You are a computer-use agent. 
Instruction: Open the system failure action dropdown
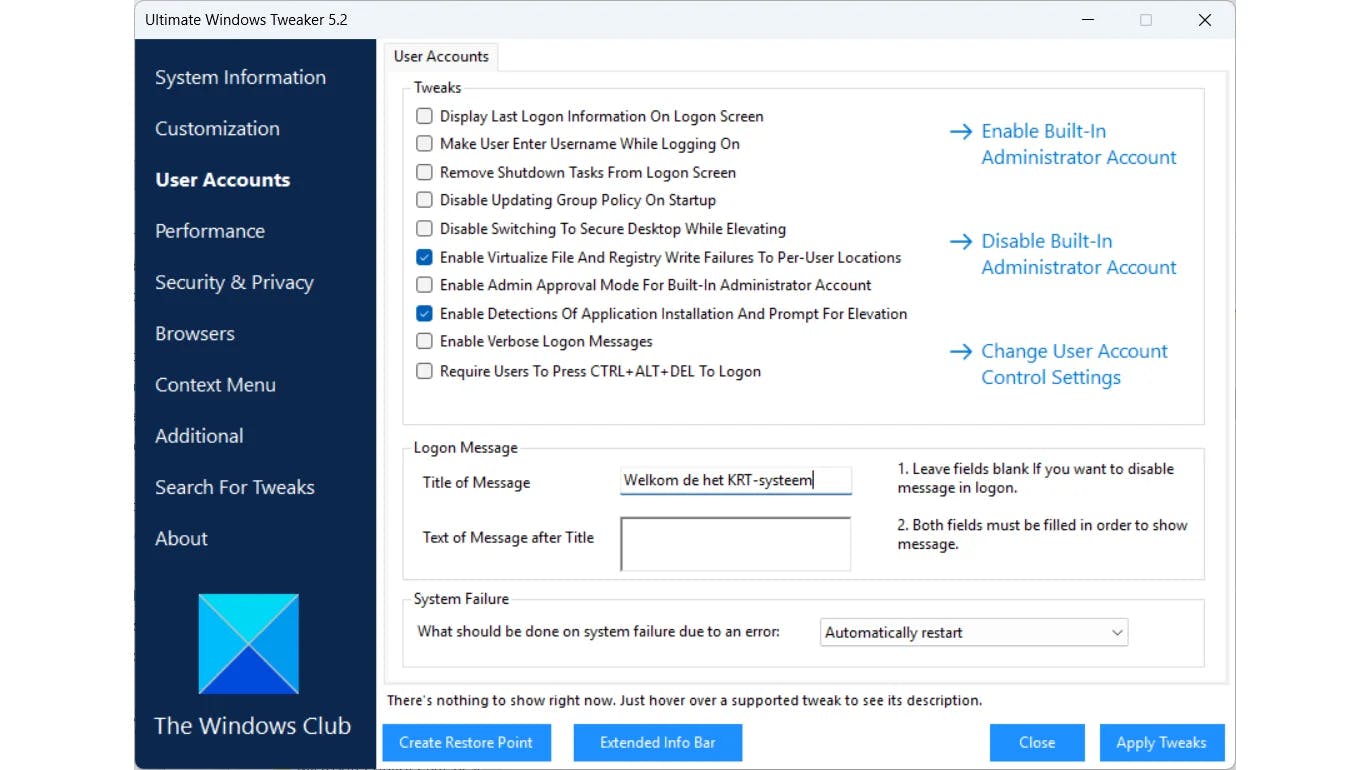(974, 632)
